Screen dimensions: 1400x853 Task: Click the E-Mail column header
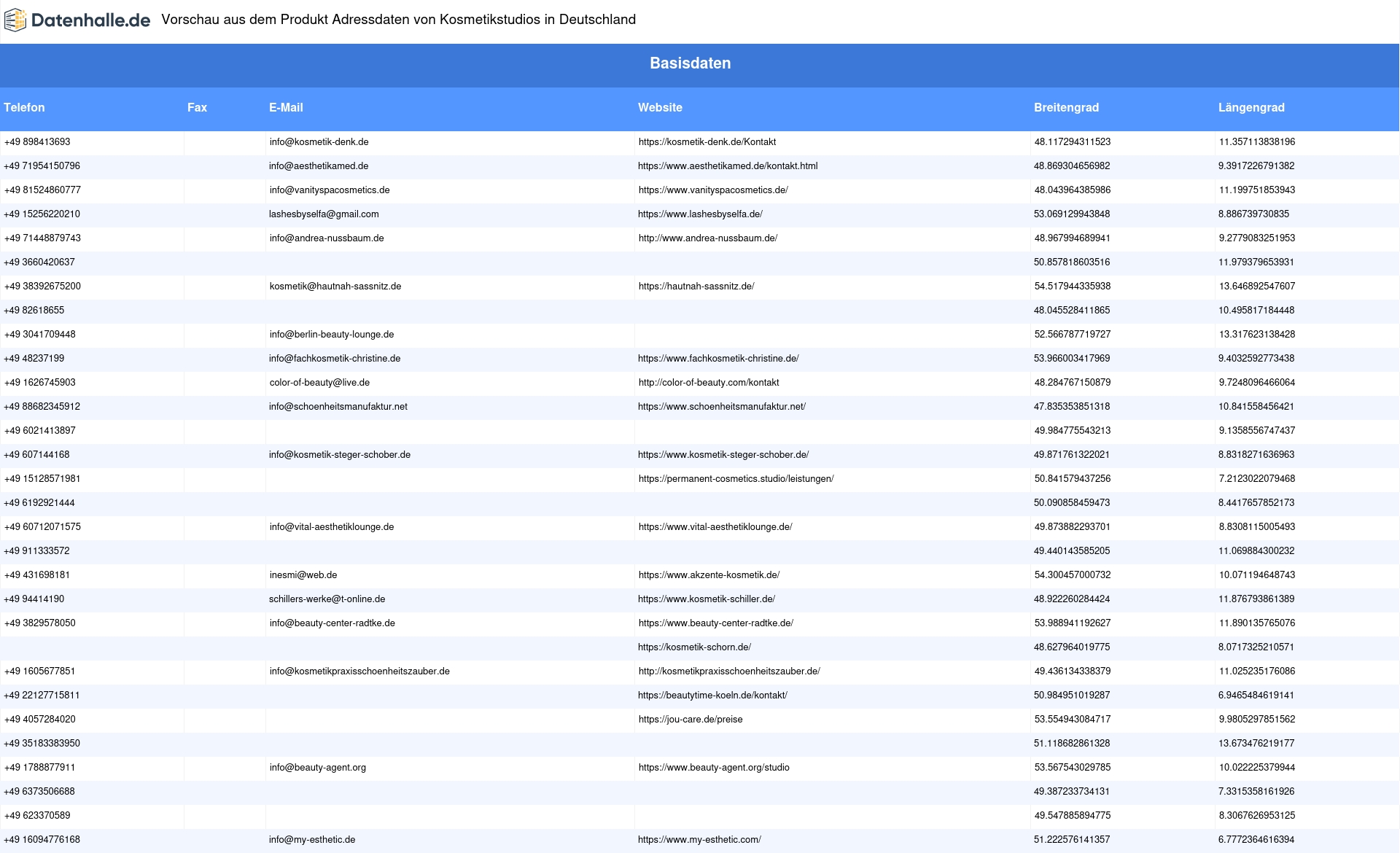286,107
